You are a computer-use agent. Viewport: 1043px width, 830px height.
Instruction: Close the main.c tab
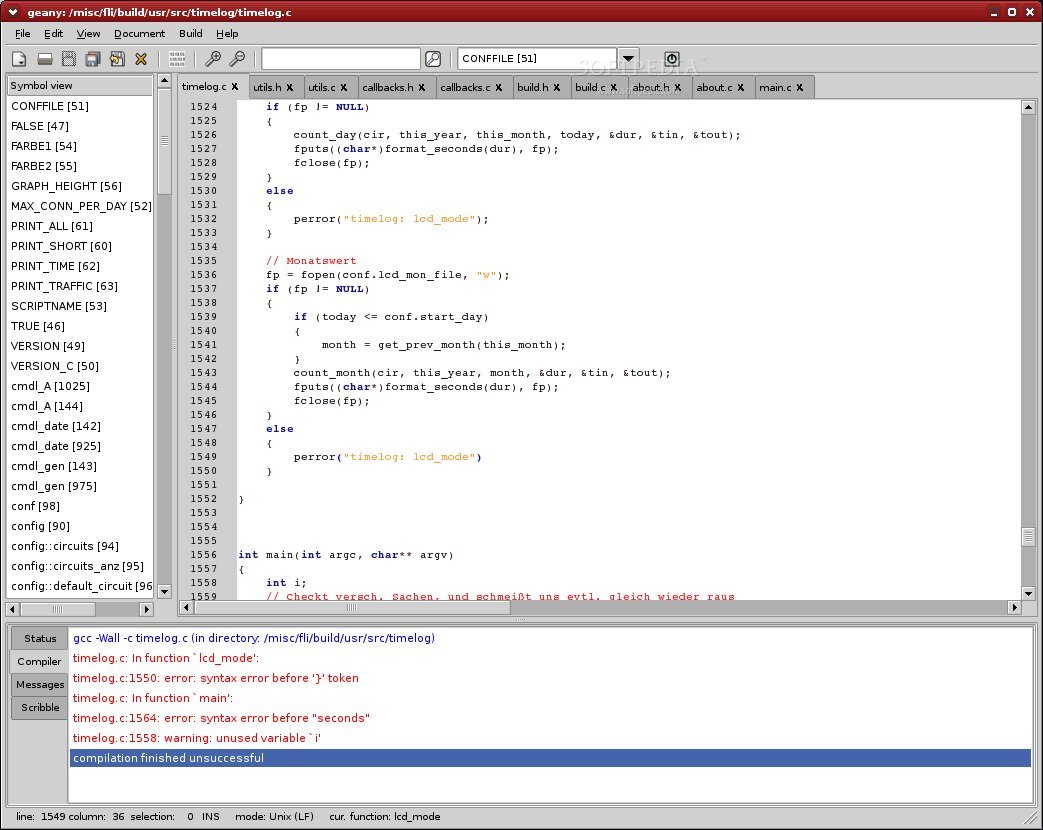(800, 87)
